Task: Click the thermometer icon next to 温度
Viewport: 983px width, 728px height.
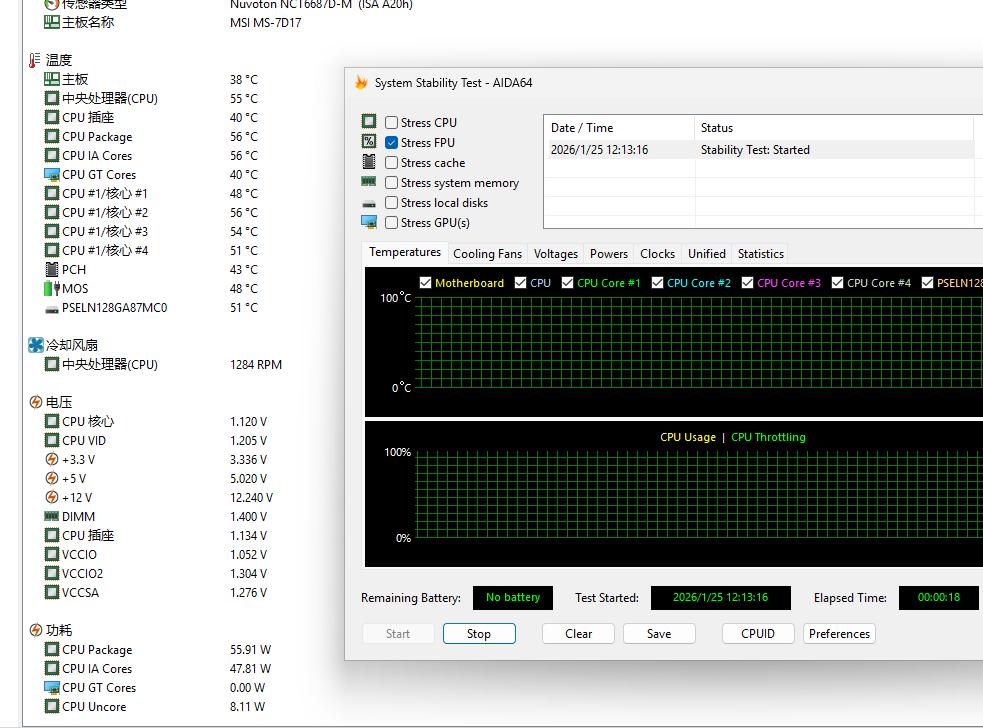Action: [34, 60]
